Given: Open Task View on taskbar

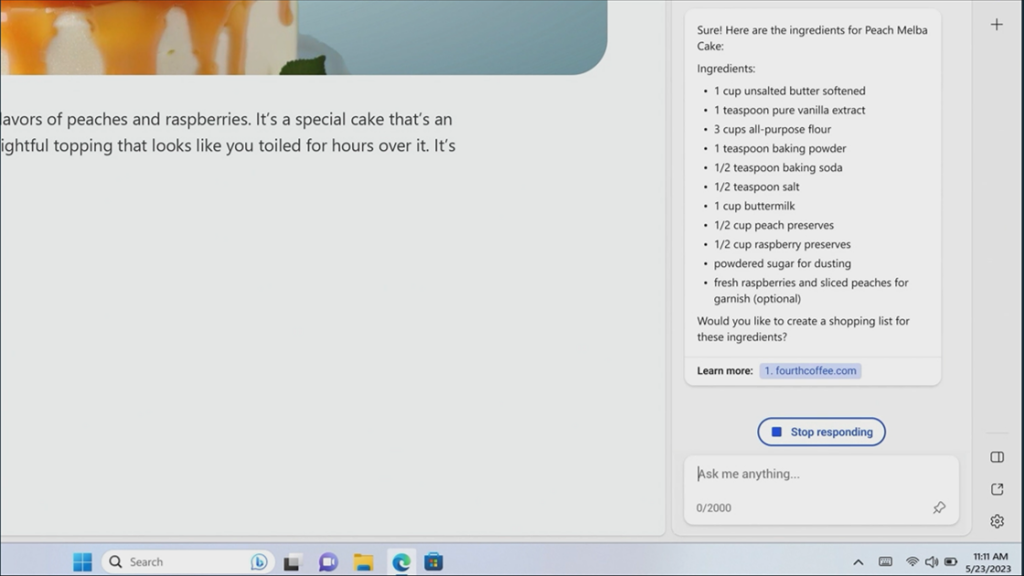Looking at the screenshot, I should 292,562.
